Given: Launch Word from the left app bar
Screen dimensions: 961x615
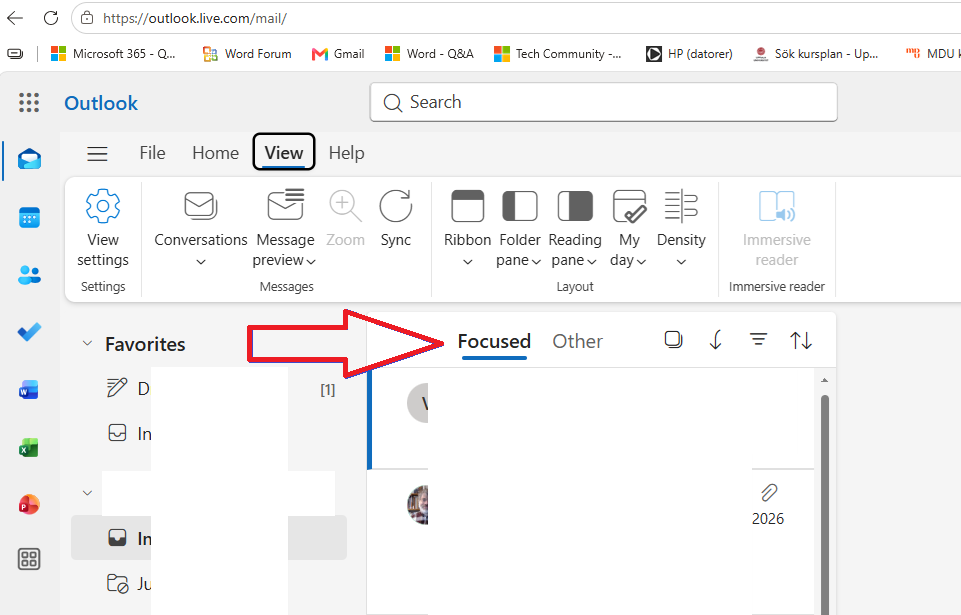Looking at the screenshot, I should pyautogui.click(x=29, y=390).
